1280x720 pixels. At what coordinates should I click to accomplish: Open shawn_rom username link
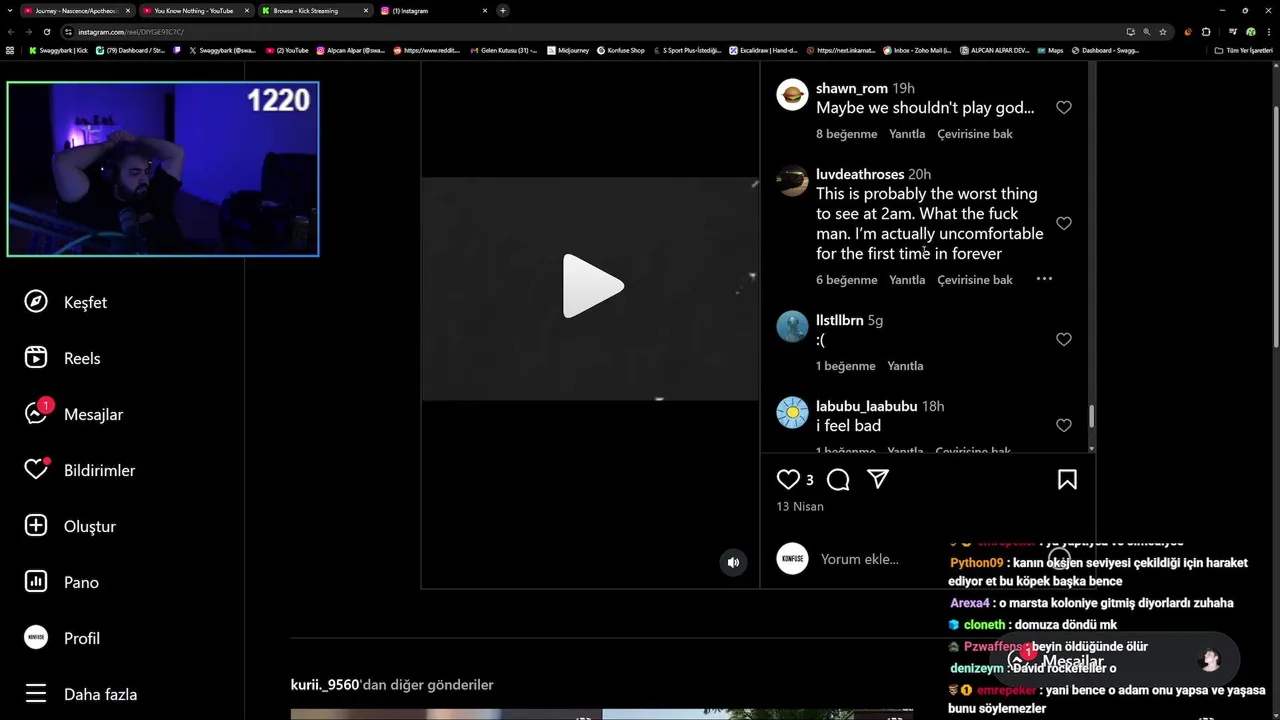[x=852, y=88]
